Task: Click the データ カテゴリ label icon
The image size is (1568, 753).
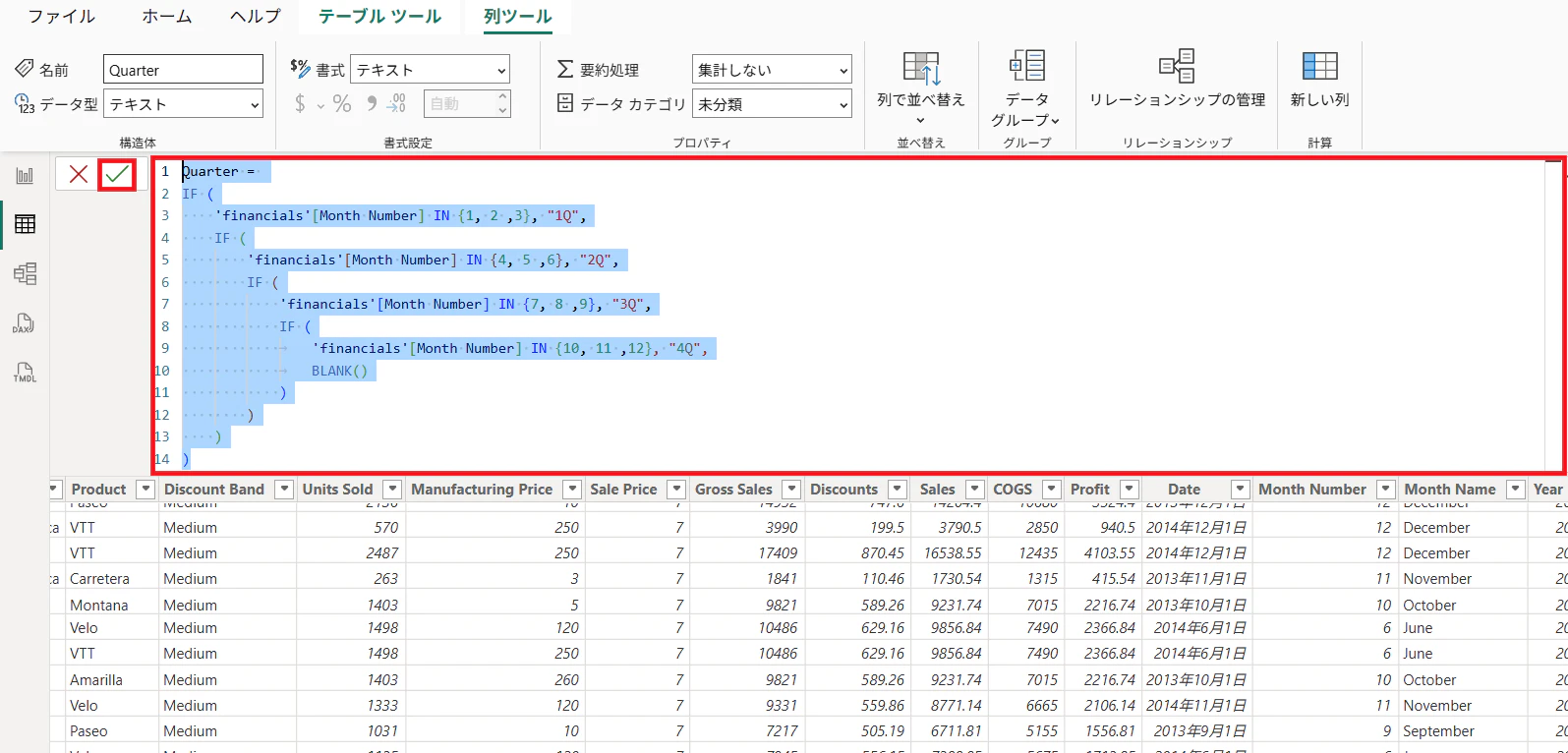Action: point(565,102)
